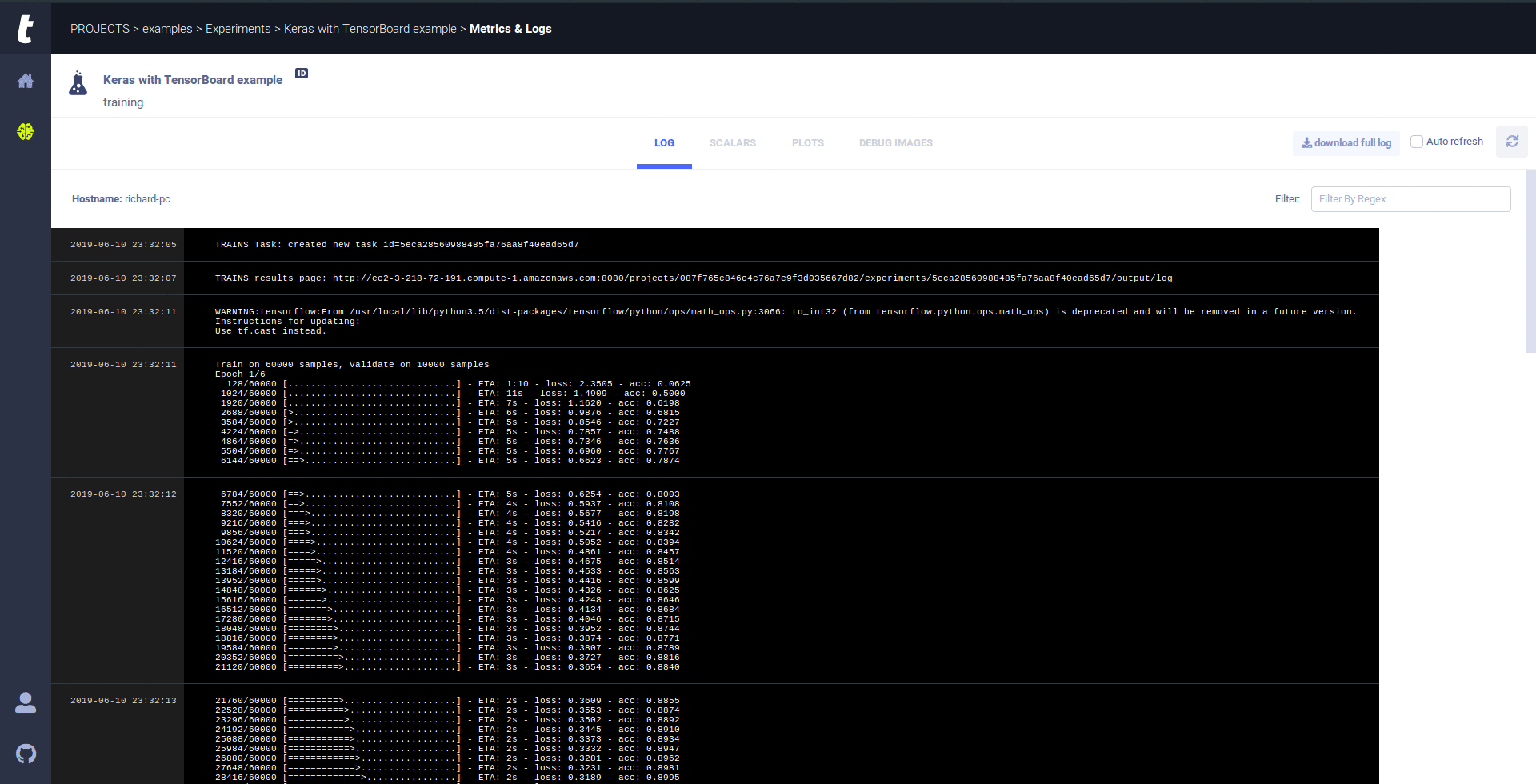Switch to the PLOTS tab

click(807, 143)
